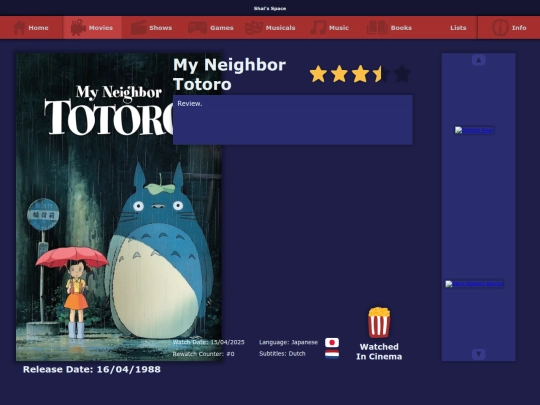This screenshot has width=540, height=405.
Task: Click the popcorn bucket icon
Action: pyautogui.click(x=379, y=322)
